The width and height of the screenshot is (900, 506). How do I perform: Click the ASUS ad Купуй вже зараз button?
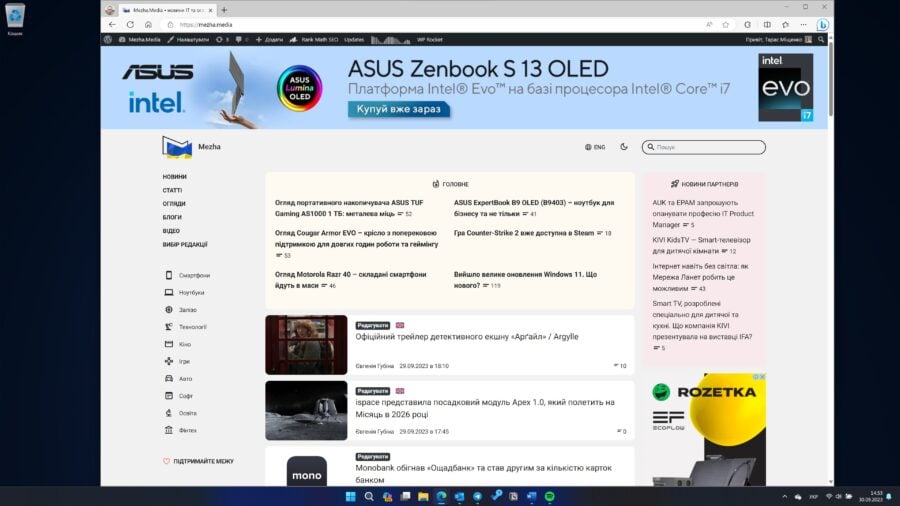(x=398, y=109)
